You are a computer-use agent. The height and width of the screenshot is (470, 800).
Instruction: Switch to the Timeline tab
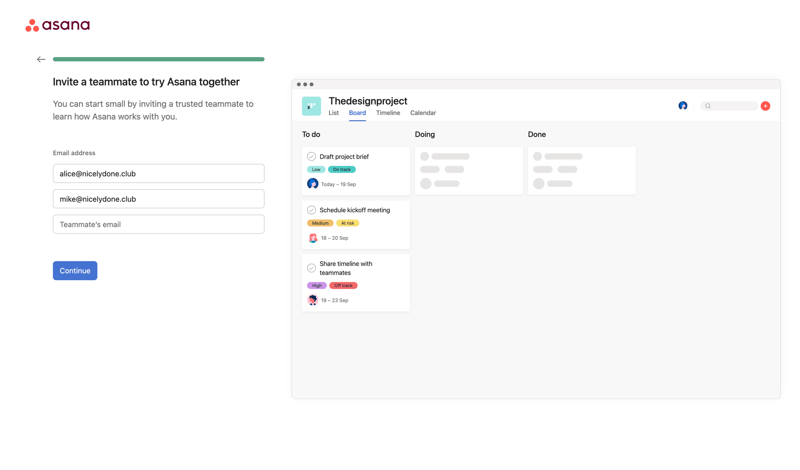388,113
